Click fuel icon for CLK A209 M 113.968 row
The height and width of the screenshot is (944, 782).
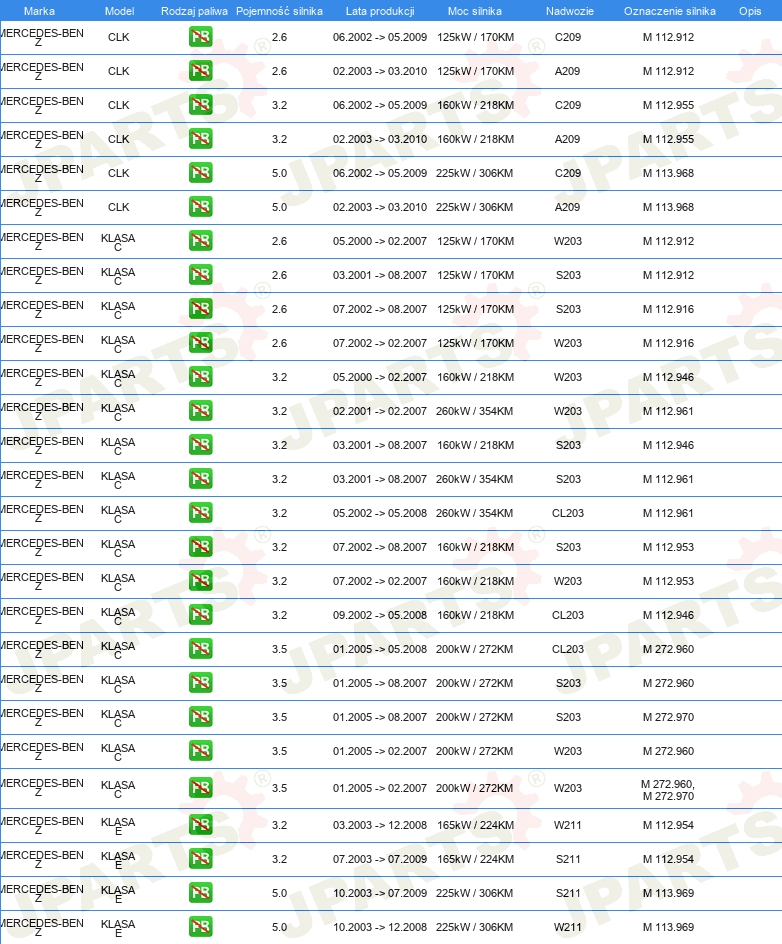click(200, 207)
